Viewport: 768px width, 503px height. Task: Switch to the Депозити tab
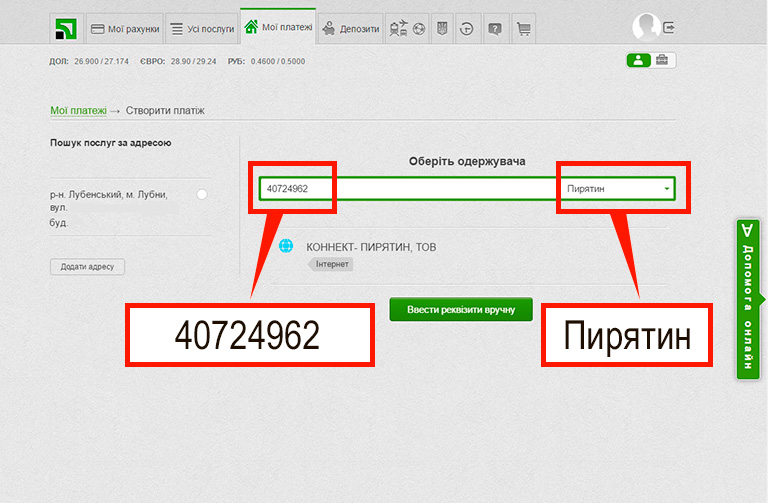click(352, 29)
